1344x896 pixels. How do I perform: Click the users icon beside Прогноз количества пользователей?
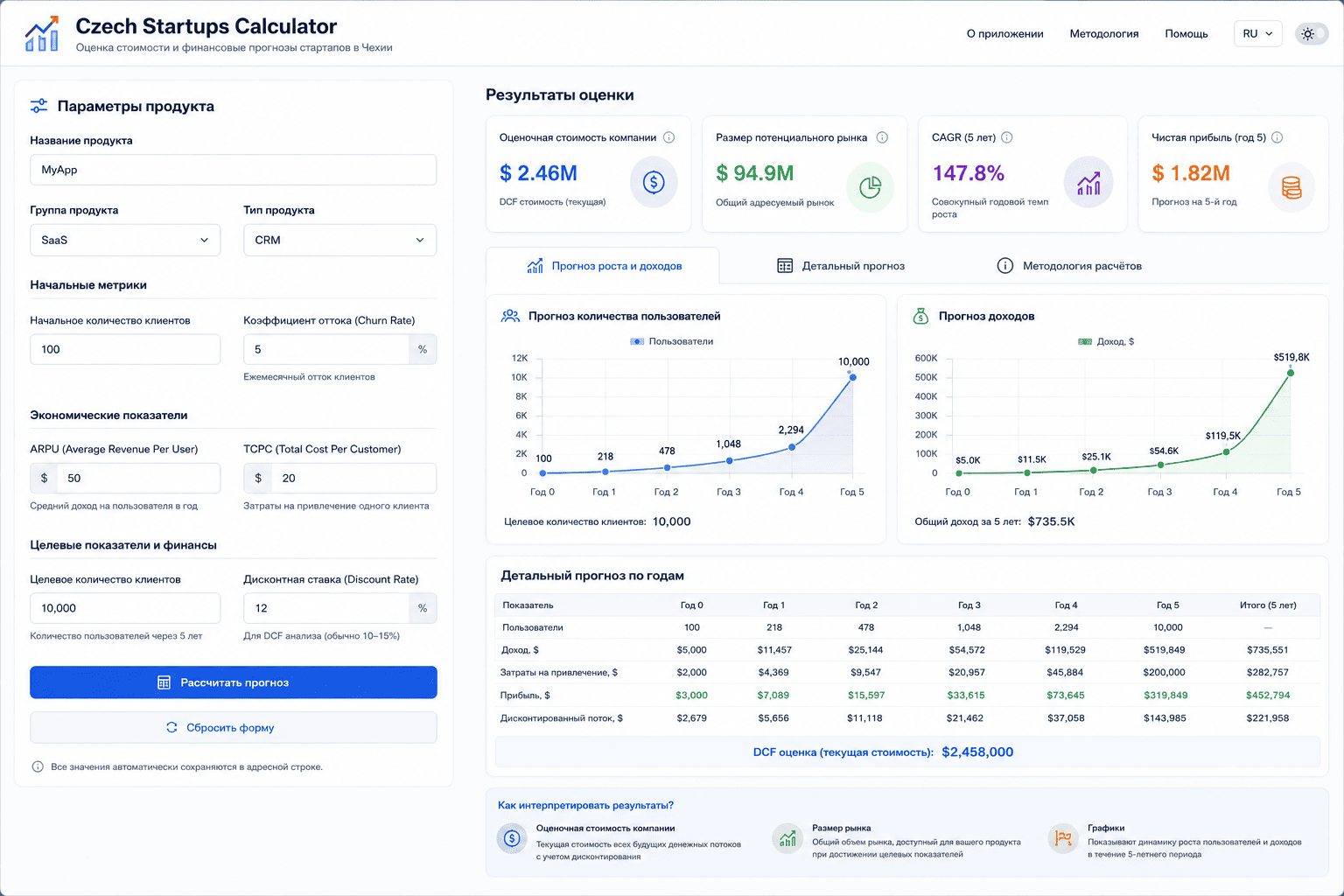(x=510, y=316)
